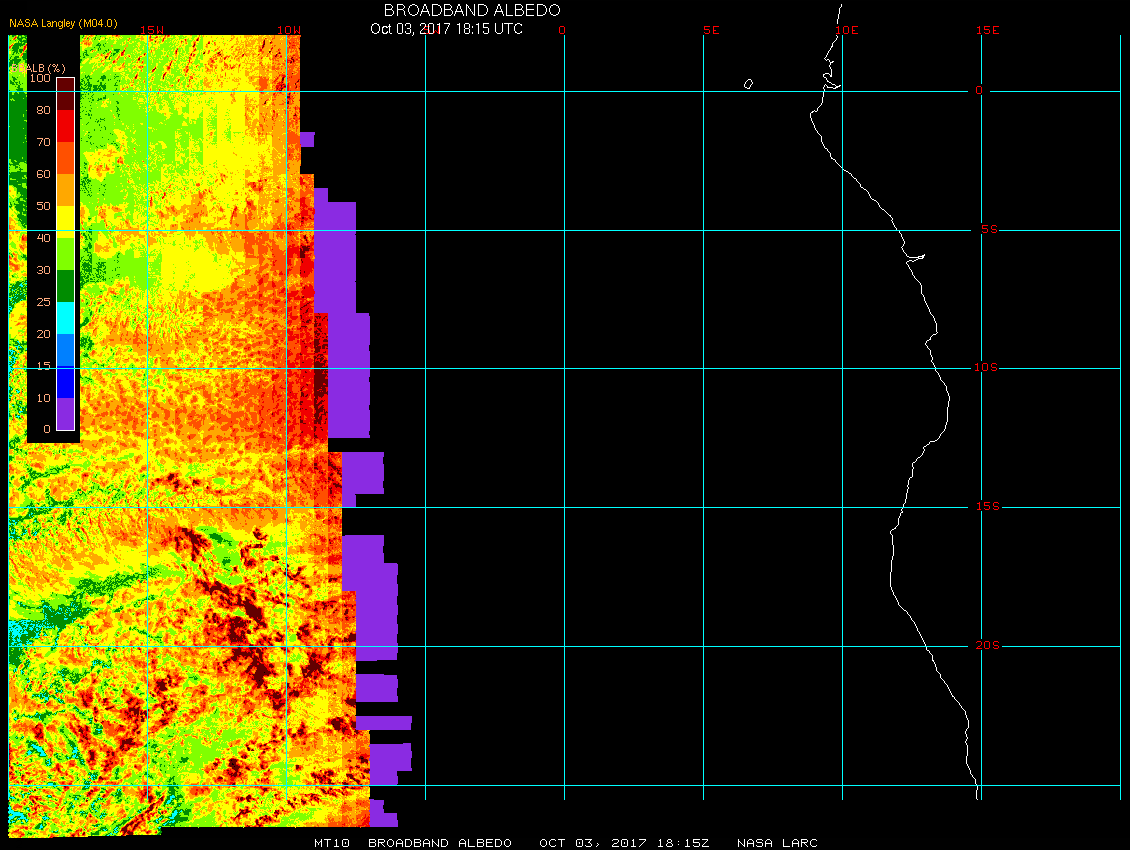Click the 20S latitude label
Image resolution: width=1130 pixels, height=850 pixels.
(987, 646)
